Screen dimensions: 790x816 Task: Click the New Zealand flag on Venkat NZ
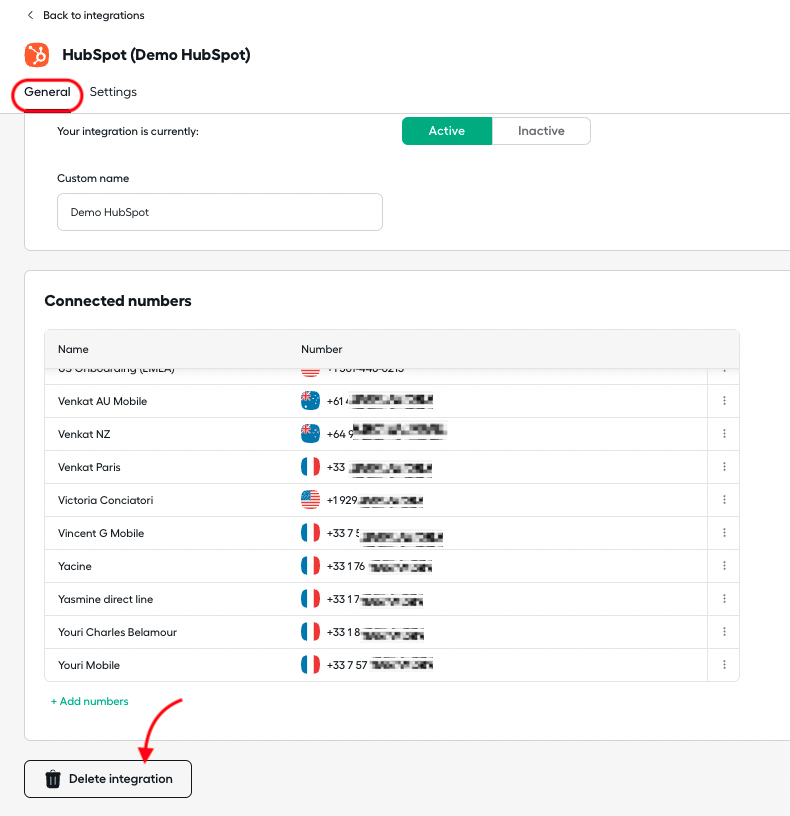310,434
